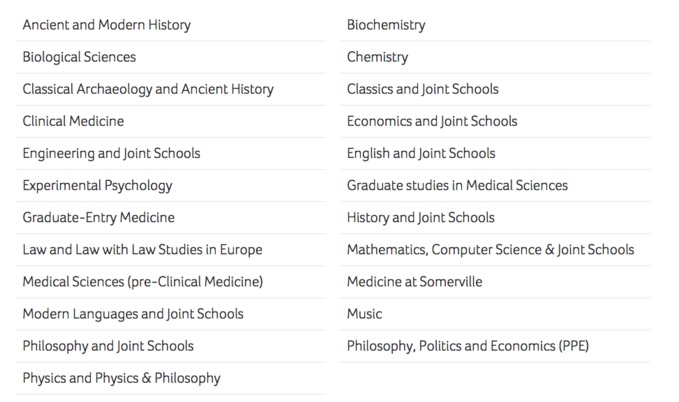Open Engineering and Joint Schools
Viewport: 679px width, 402px height.
coord(111,153)
